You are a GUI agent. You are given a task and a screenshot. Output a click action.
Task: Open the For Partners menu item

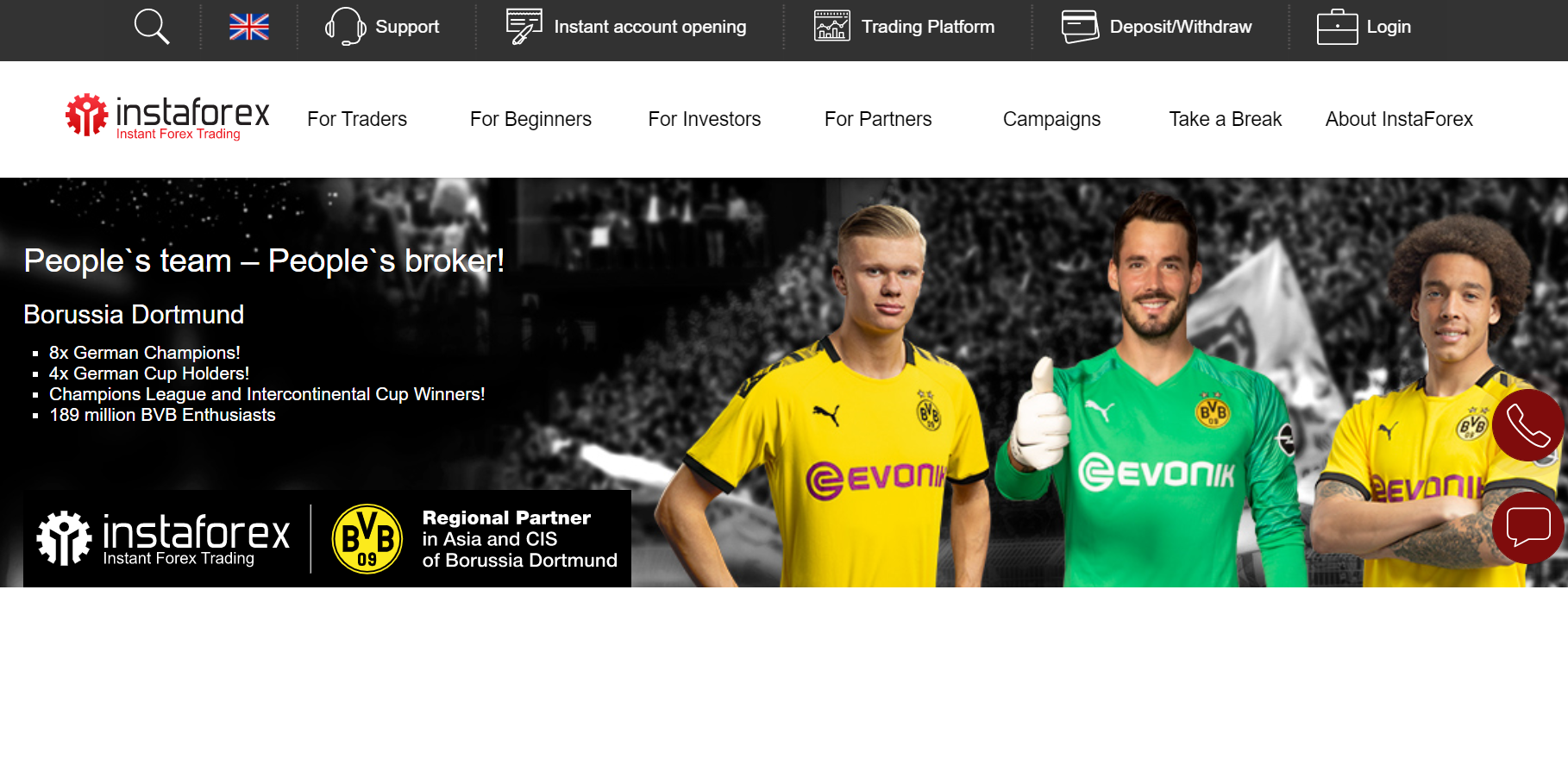pyautogui.click(x=878, y=119)
